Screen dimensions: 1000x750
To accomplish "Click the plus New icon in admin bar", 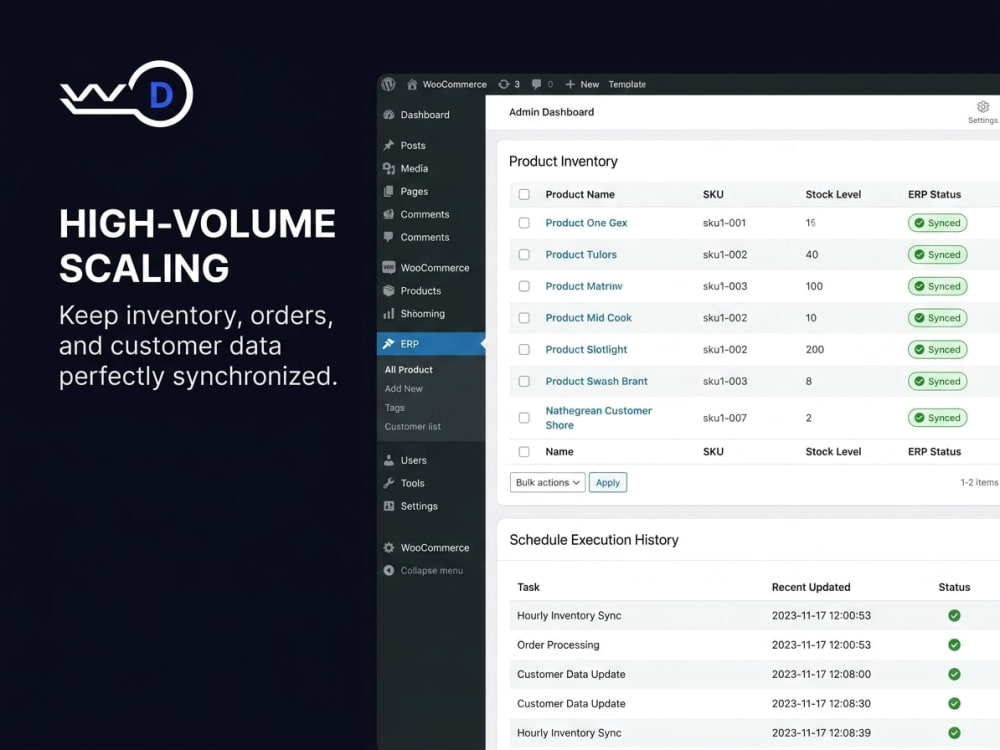I will click(570, 84).
